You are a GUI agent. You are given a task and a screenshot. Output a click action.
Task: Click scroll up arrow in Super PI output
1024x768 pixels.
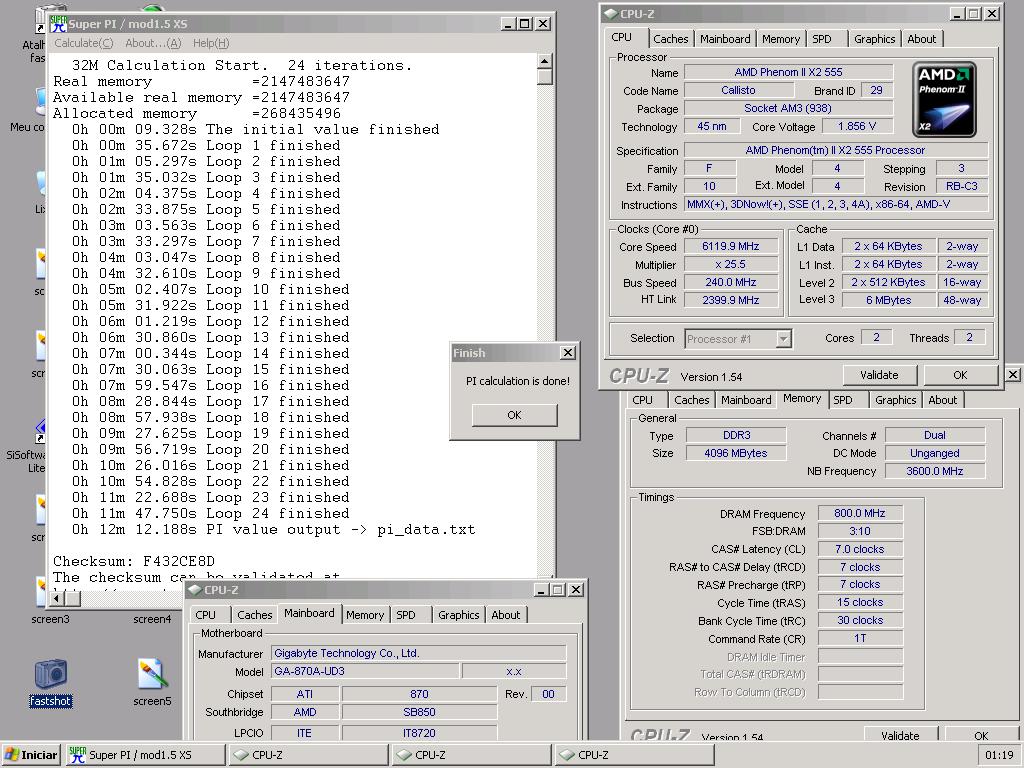click(x=545, y=61)
